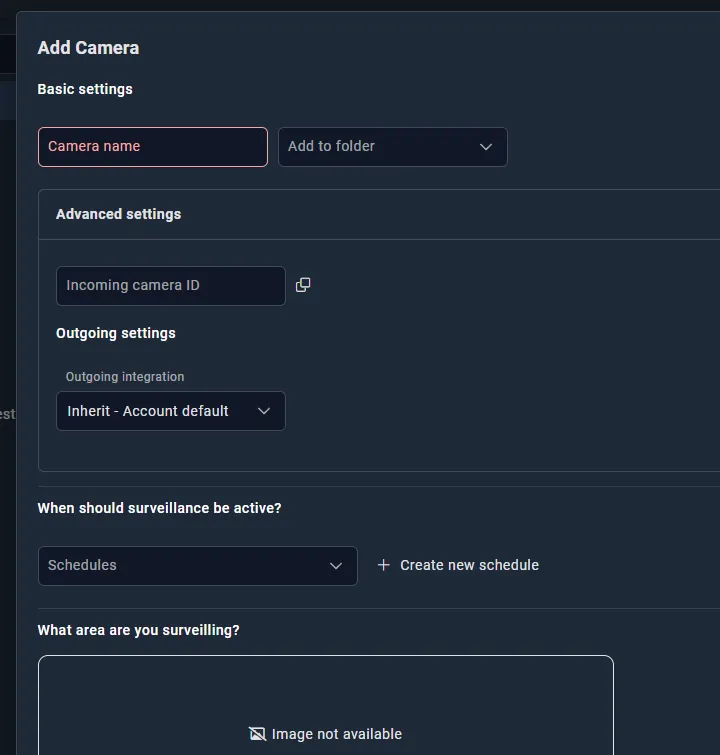
Task: Click the Outgoing settings heading
Action: (x=116, y=333)
